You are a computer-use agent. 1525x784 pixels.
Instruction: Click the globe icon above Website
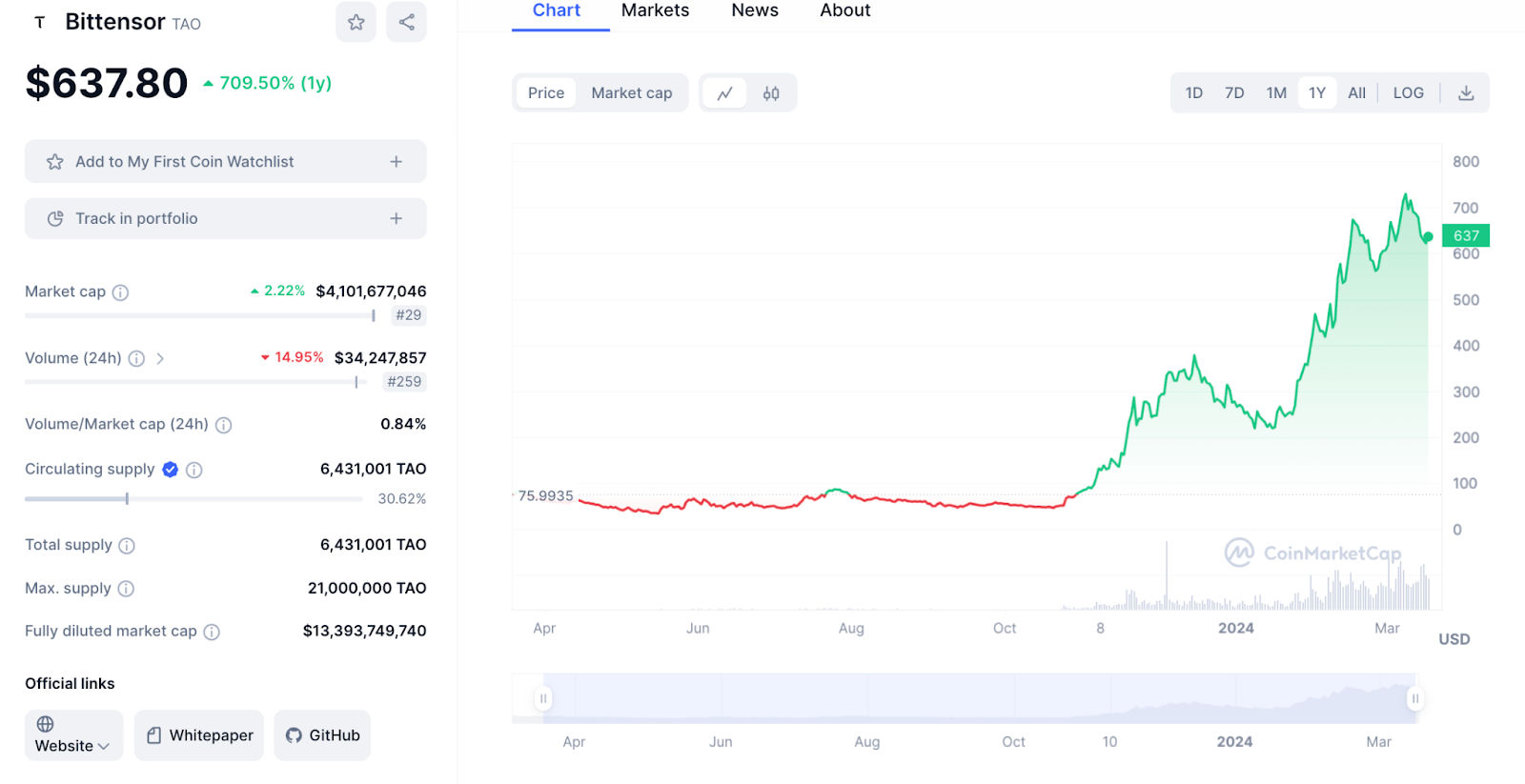click(x=45, y=724)
